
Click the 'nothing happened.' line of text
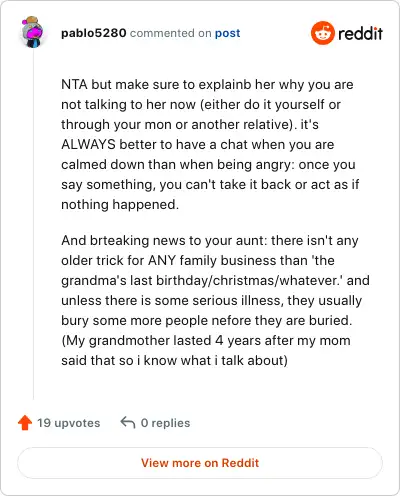click(120, 204)
